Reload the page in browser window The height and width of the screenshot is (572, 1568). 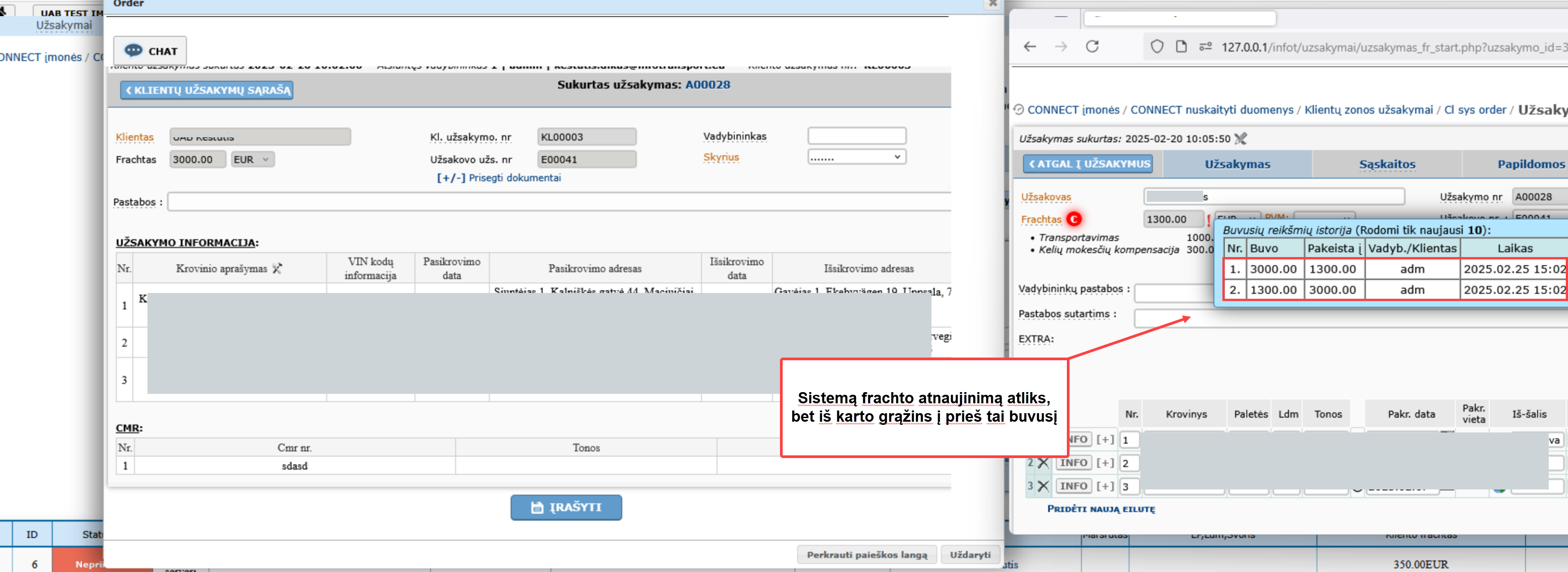[1092, 47]
